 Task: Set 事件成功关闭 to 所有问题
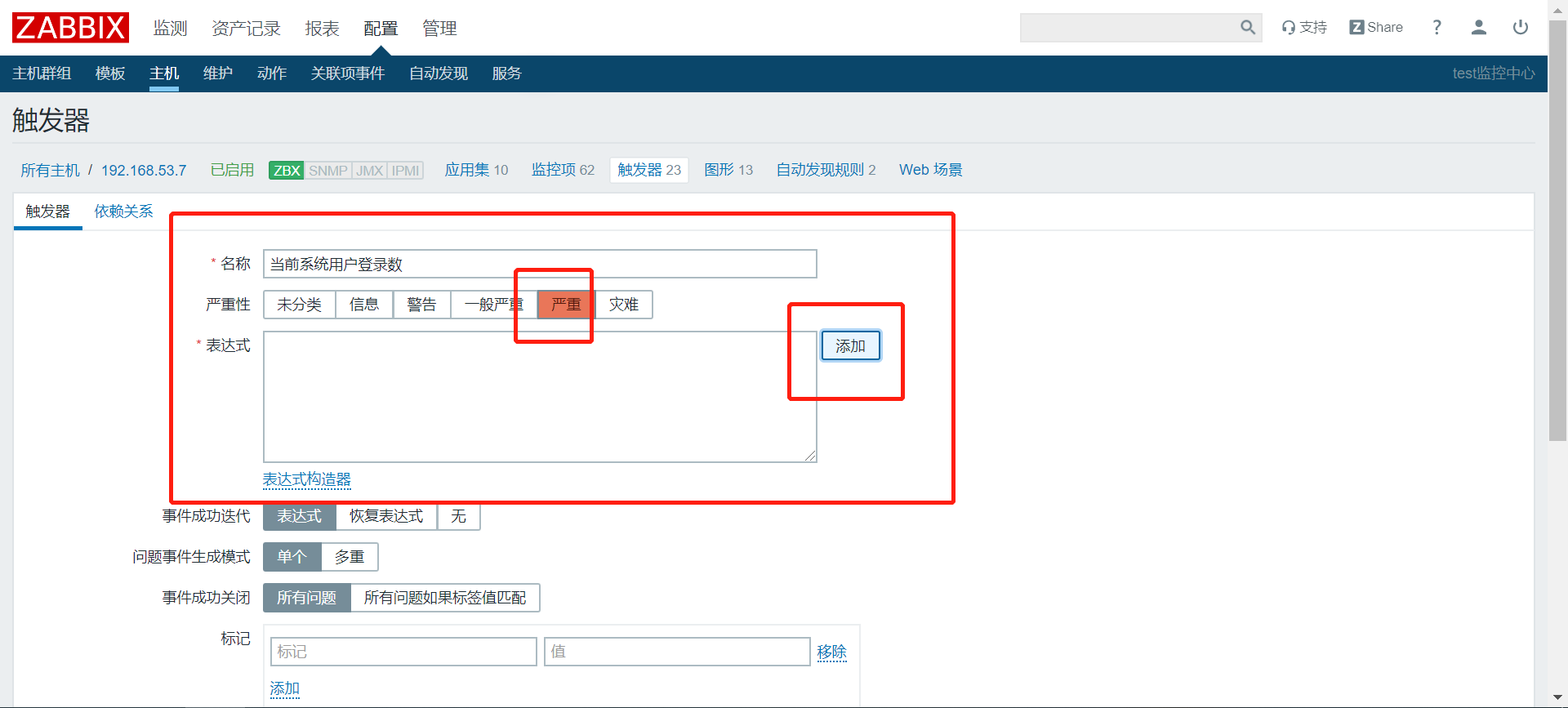coord(307,598)
